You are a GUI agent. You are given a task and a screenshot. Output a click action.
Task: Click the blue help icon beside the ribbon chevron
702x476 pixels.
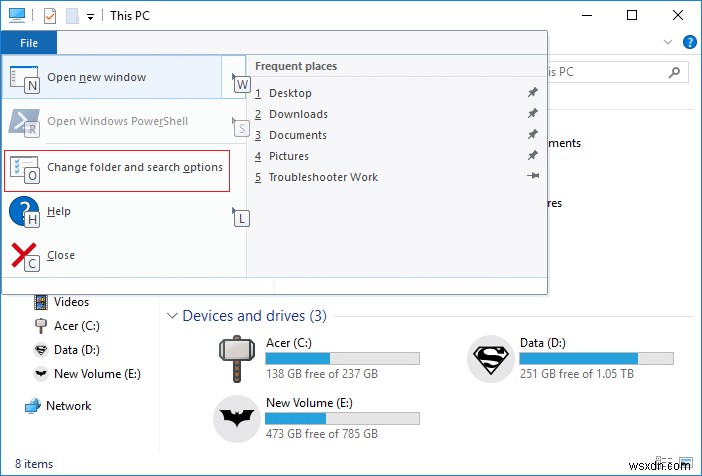[689, 42]
